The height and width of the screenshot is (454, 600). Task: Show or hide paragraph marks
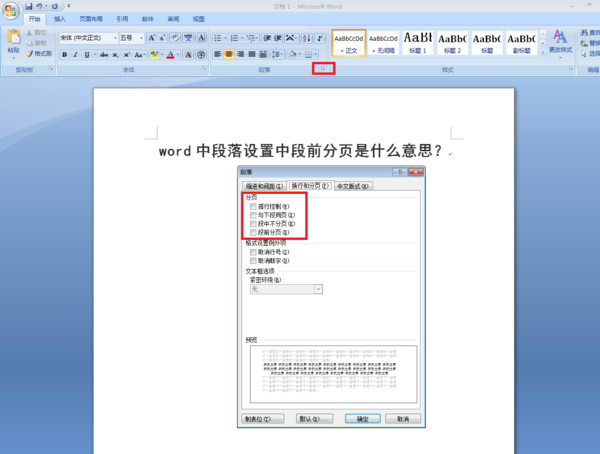pyautogui.click(x=320, y=38)
